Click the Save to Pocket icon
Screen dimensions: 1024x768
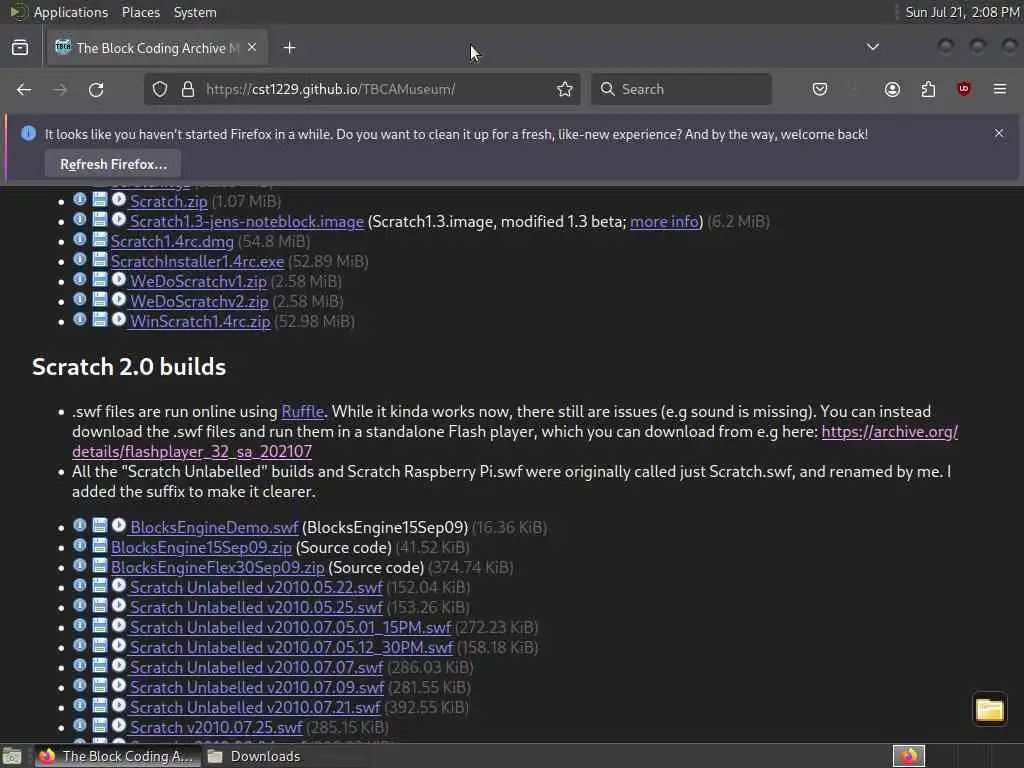click(820, 89)
